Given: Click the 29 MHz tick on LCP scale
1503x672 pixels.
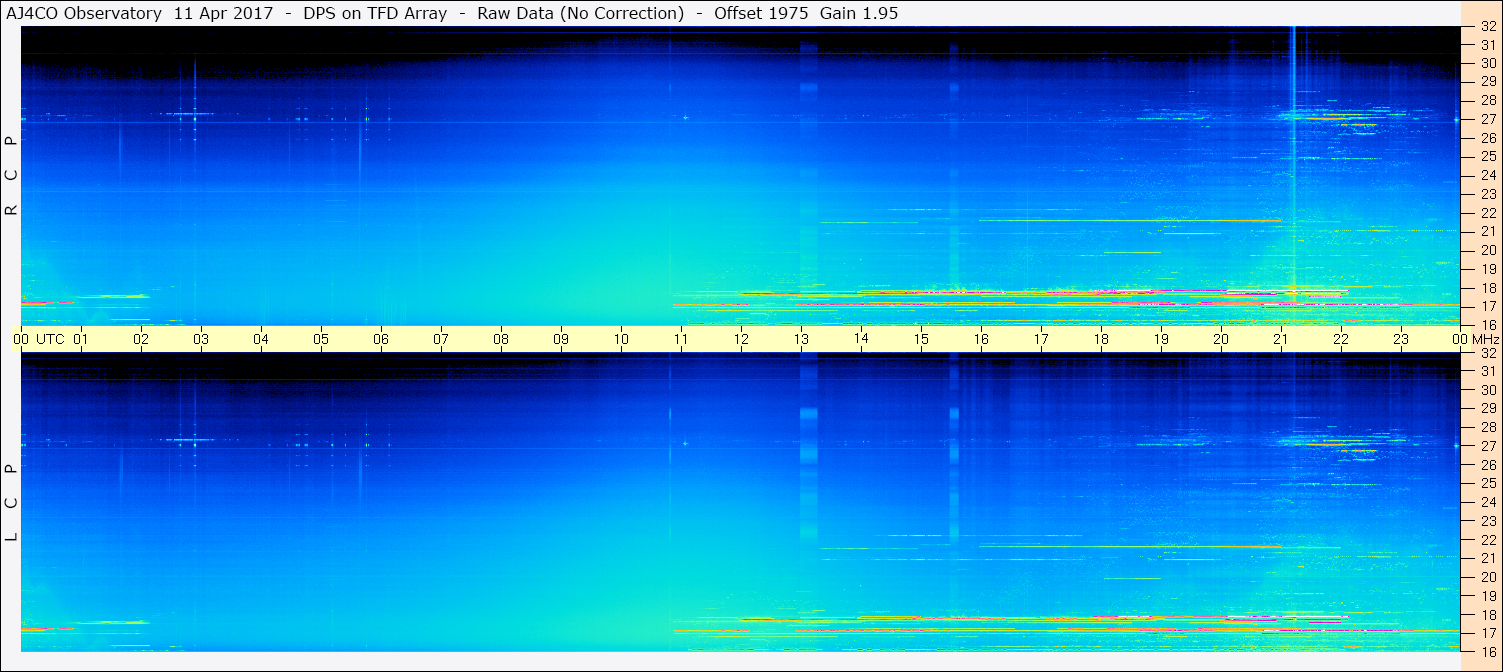Looking at the screenshot, I should pos(1487,409).
